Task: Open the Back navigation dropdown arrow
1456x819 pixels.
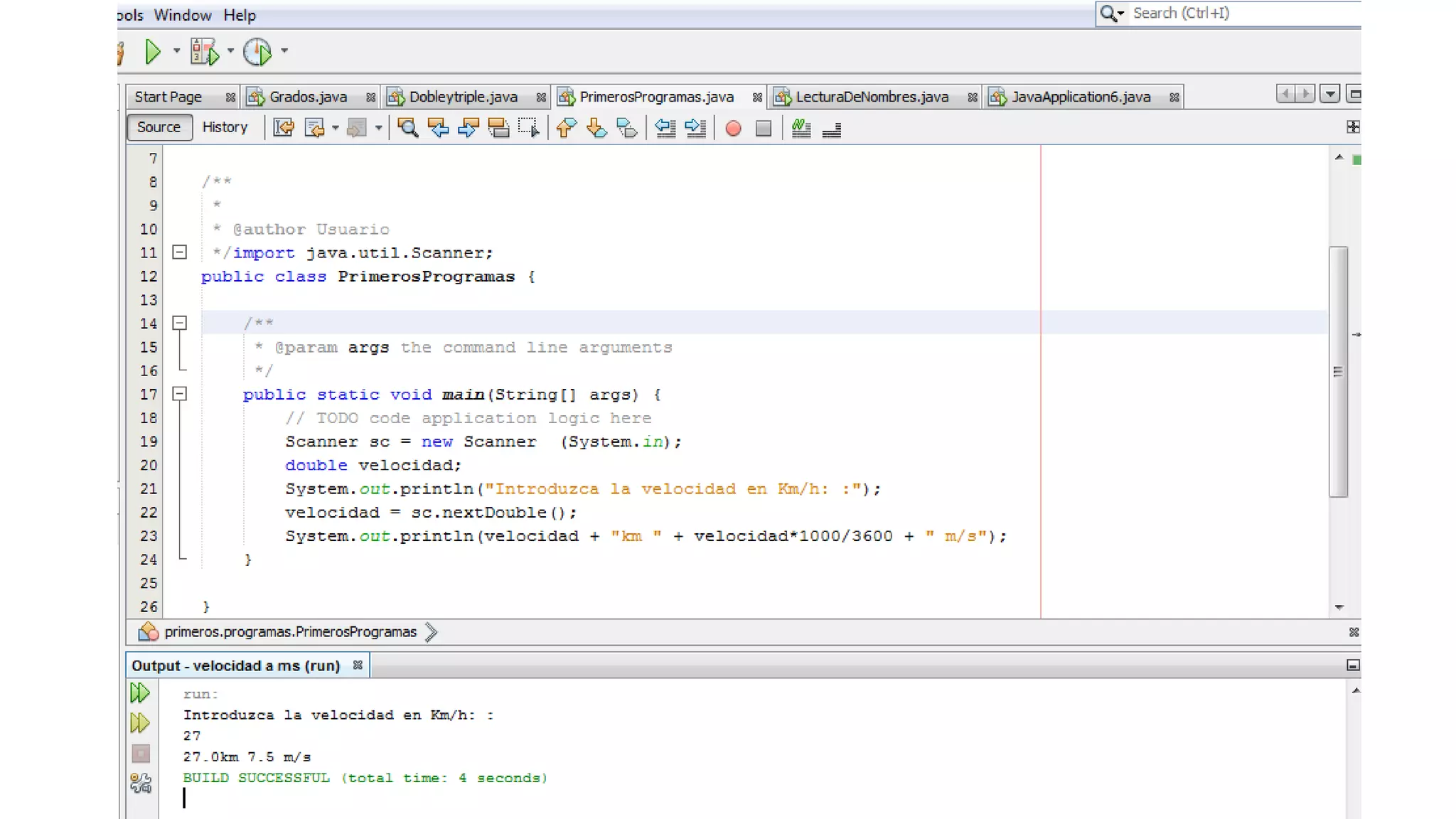Action: (335, 128)
